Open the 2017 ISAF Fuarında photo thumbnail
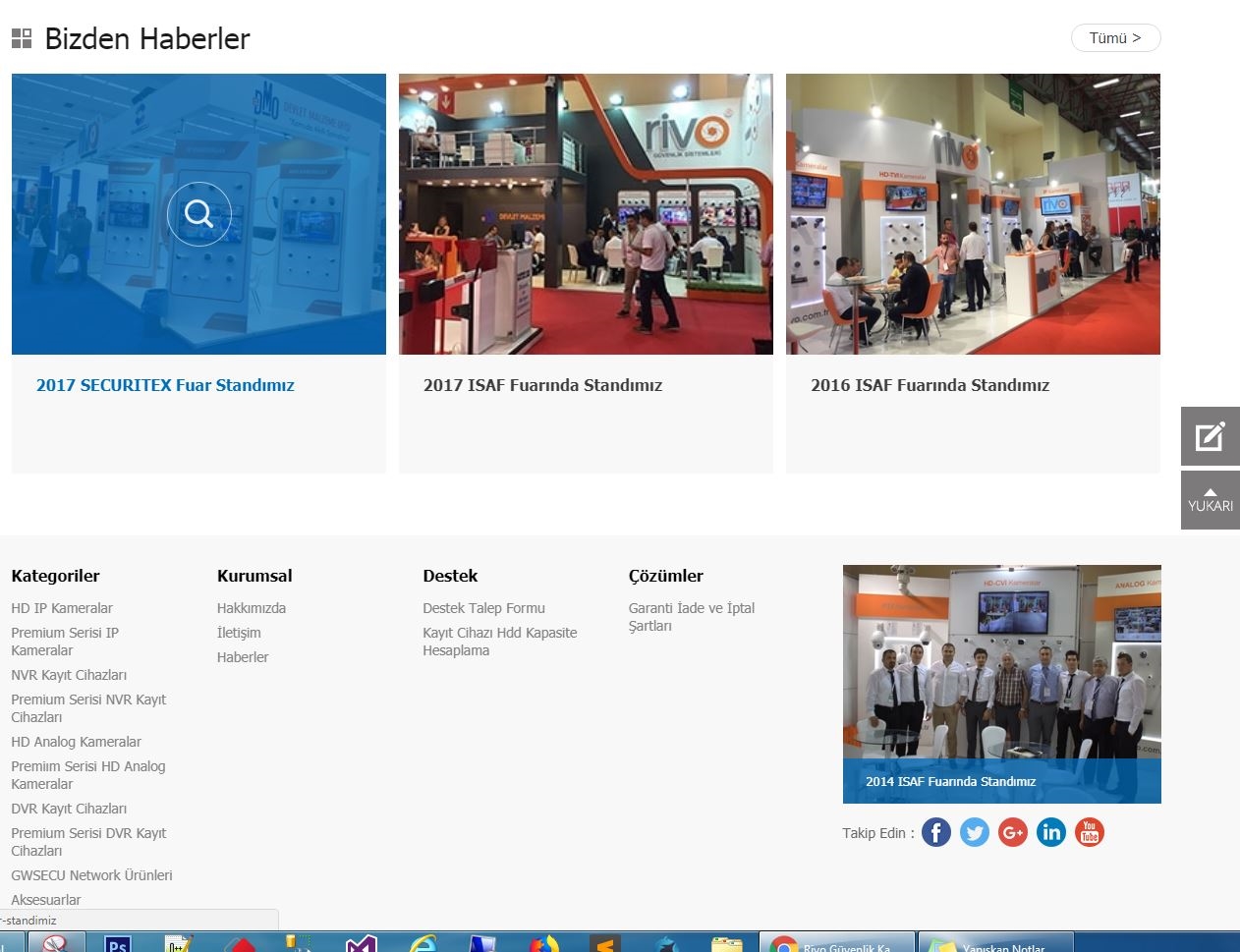1240x952 pixels. pos(586,214)
